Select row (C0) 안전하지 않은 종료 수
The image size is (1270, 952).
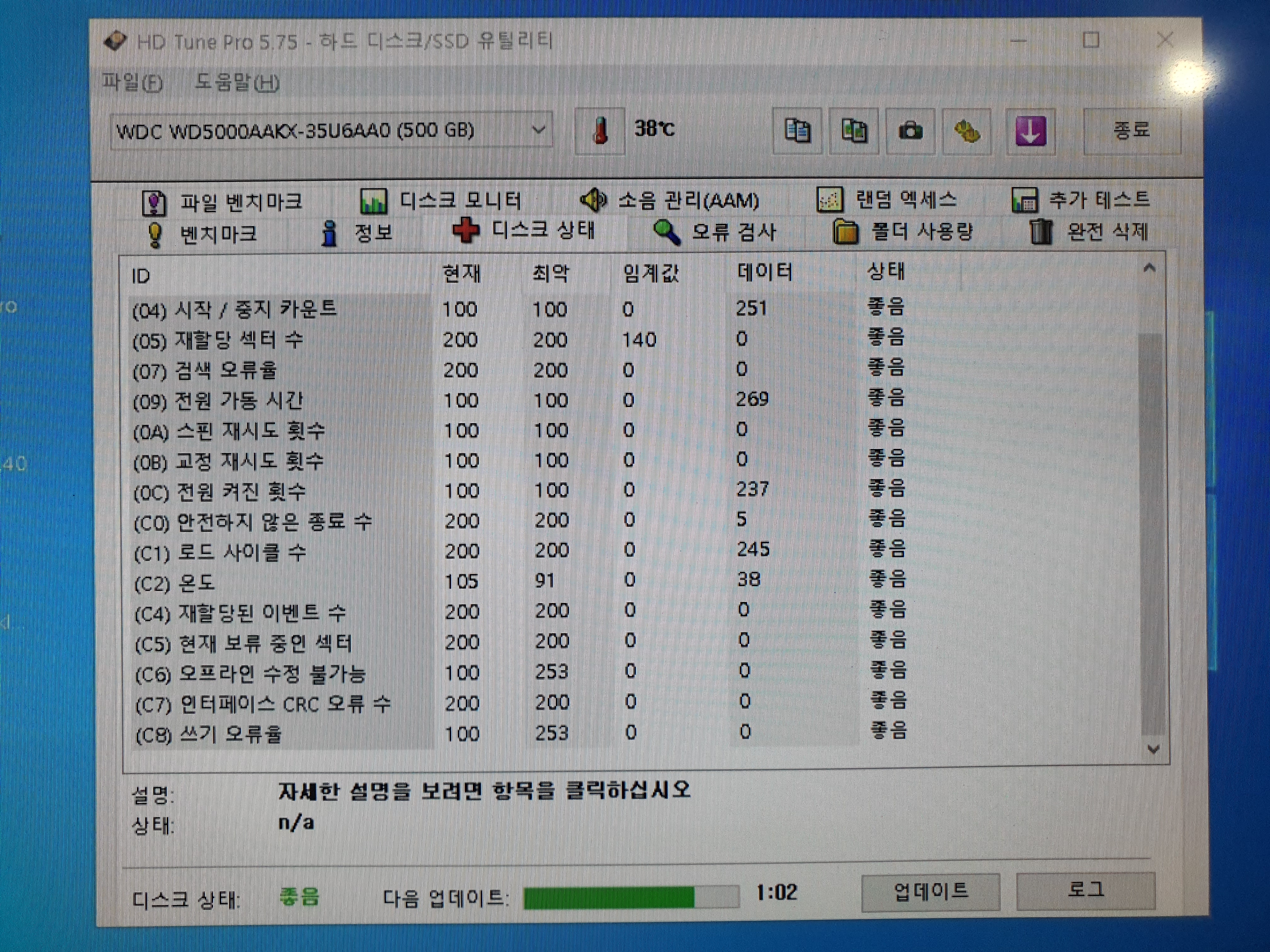click(520, 521)
